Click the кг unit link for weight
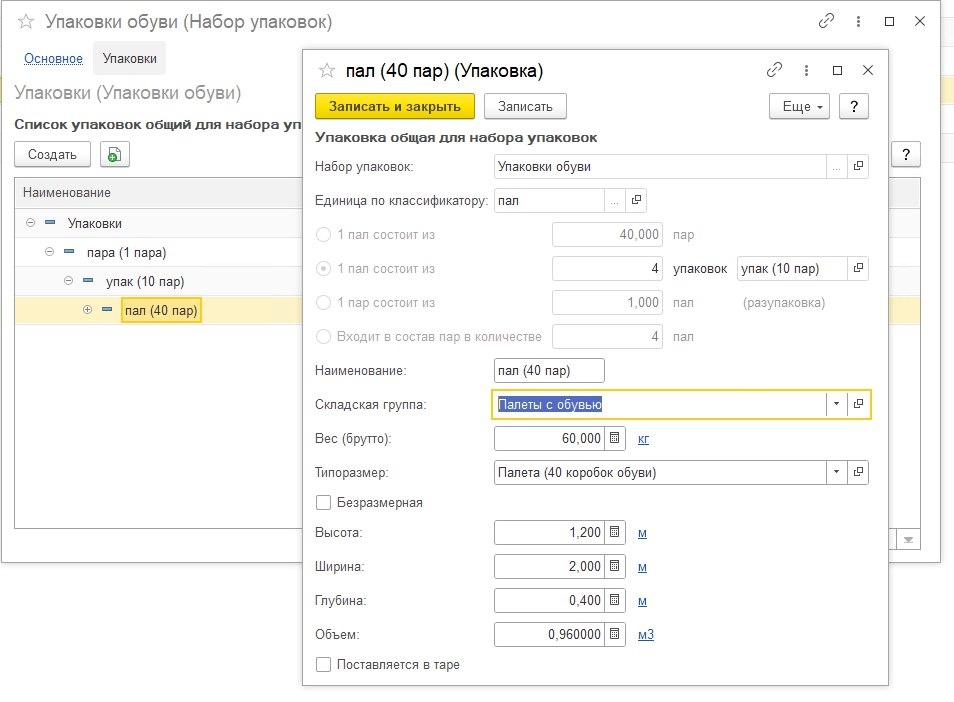Viewport: 954px width, 702px height. (x=644, y=438)
